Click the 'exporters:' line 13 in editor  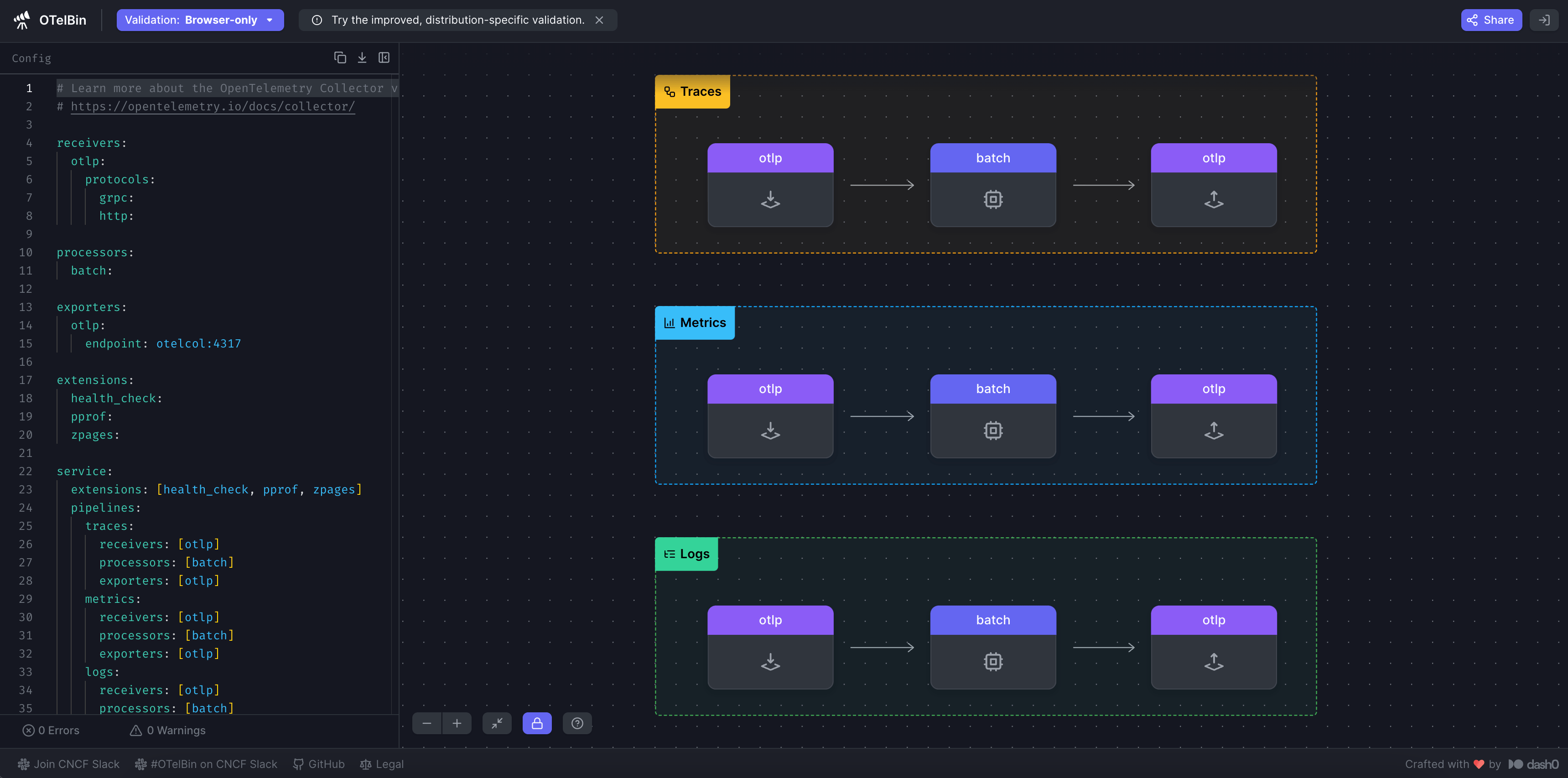point(91,307)
